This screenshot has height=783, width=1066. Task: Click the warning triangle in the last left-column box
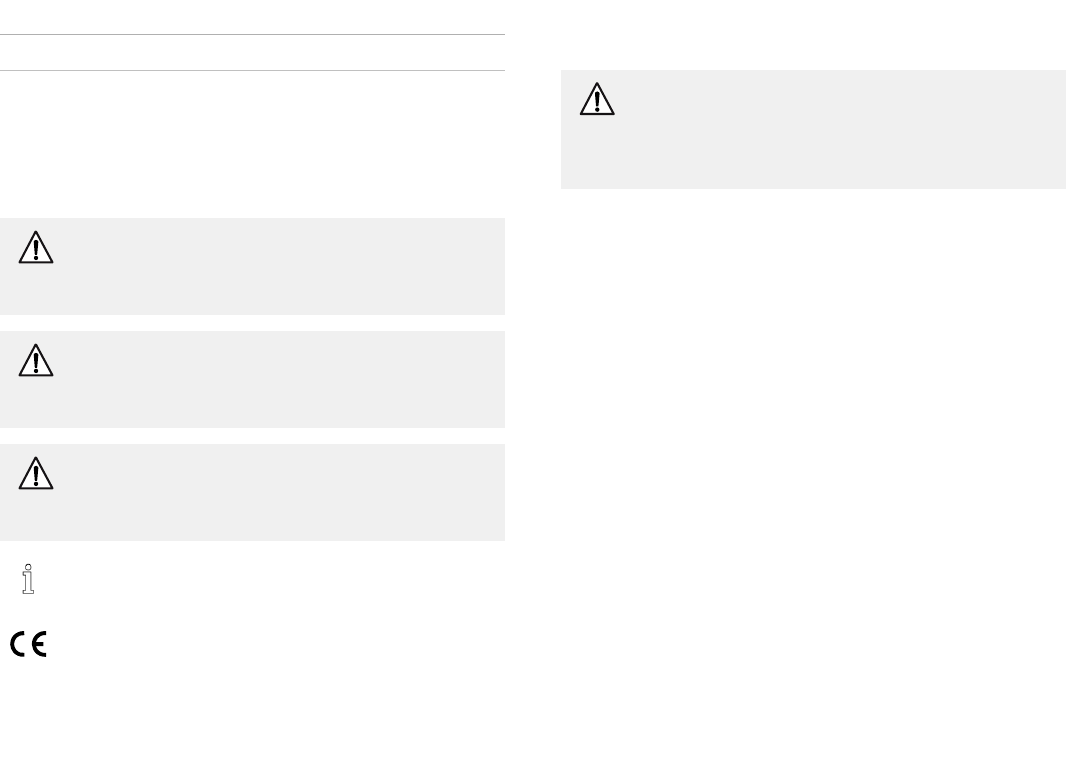(x=36, y=474)
